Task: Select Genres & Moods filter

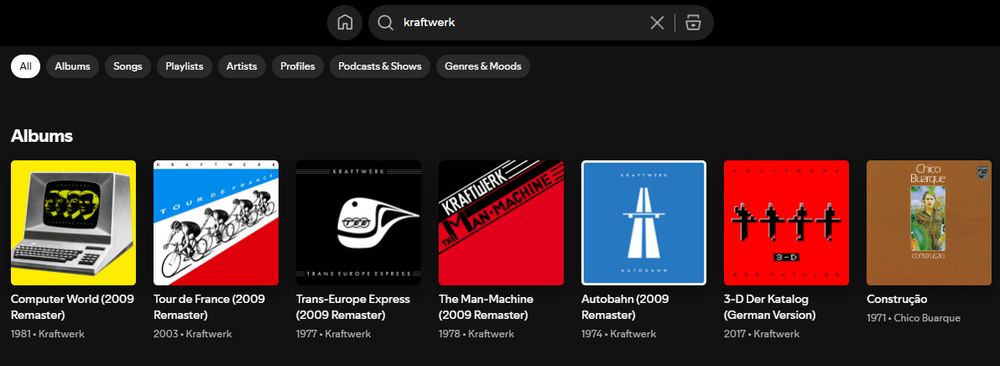Action: 483,66
